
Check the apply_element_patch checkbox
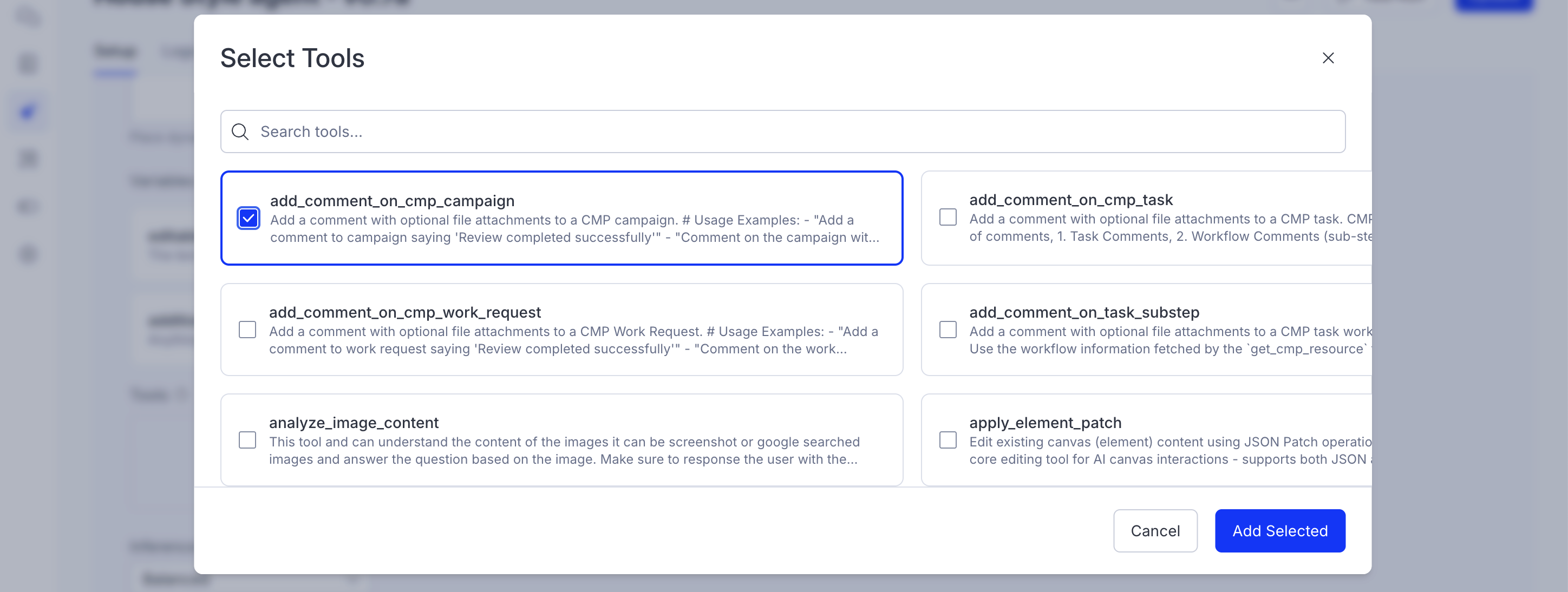pos(947,440)
